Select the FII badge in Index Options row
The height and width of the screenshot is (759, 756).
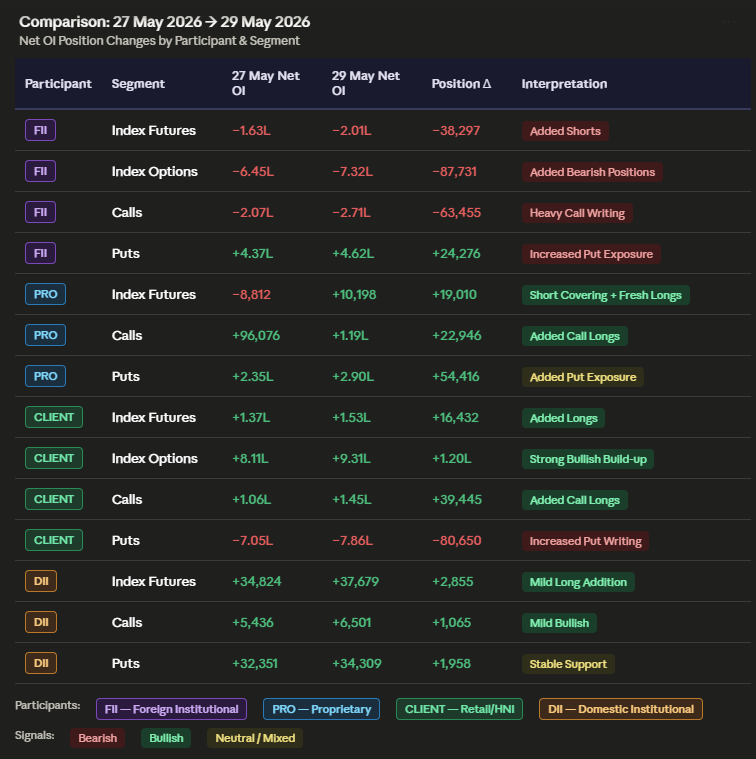click(41, 171)
